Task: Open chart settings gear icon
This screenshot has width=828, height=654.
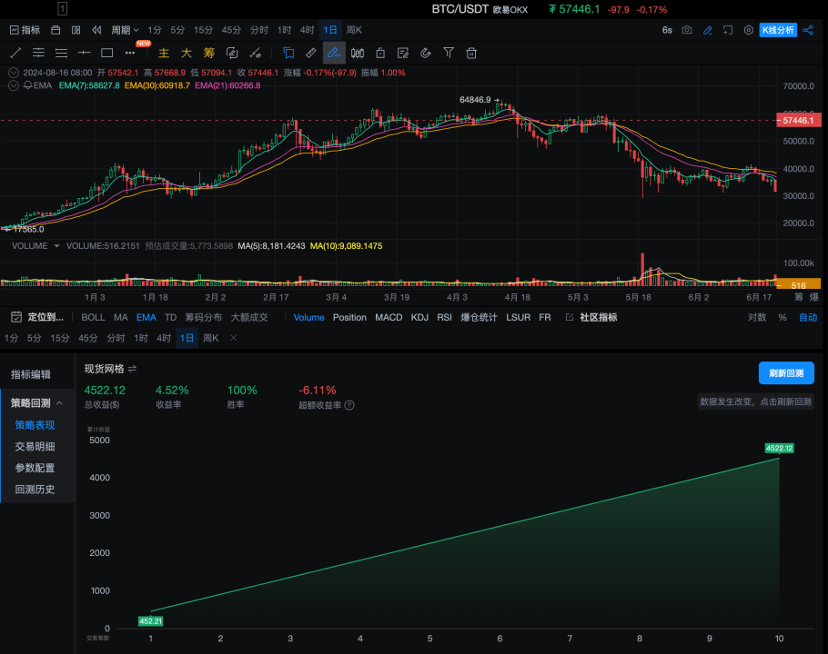Action: [x=748, y=30]
